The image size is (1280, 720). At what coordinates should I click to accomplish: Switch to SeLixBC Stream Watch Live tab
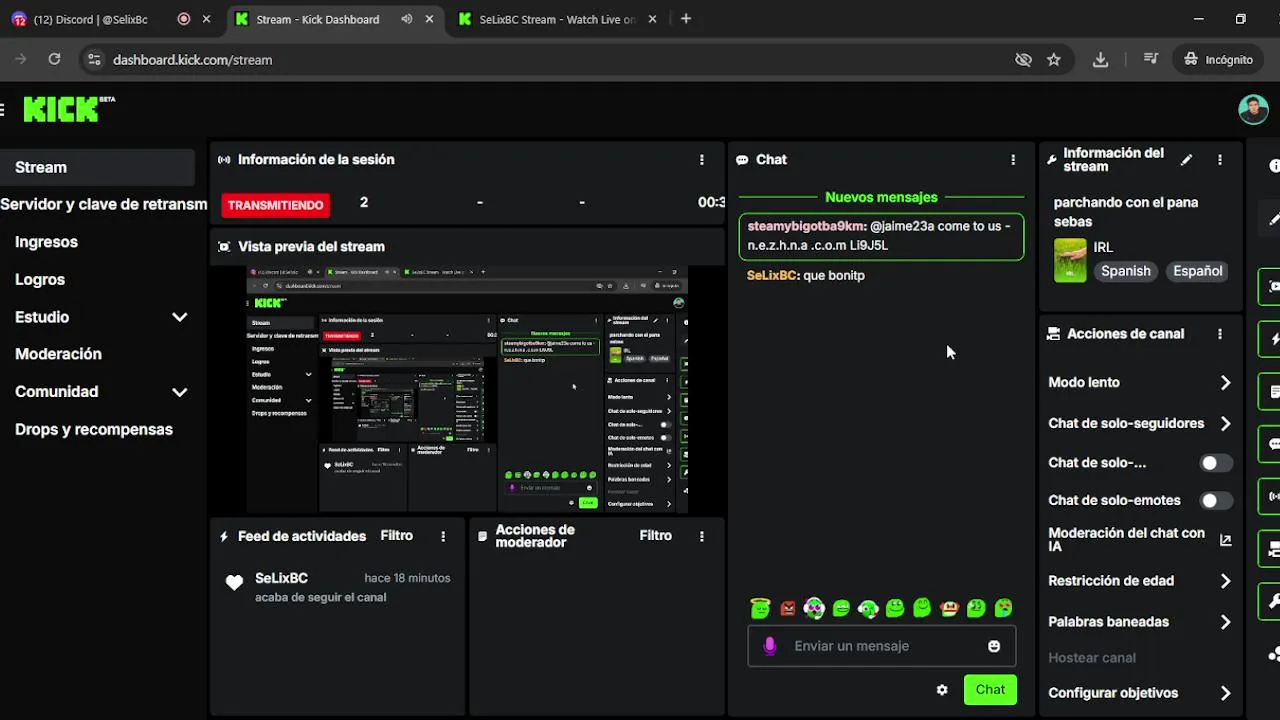556,19
